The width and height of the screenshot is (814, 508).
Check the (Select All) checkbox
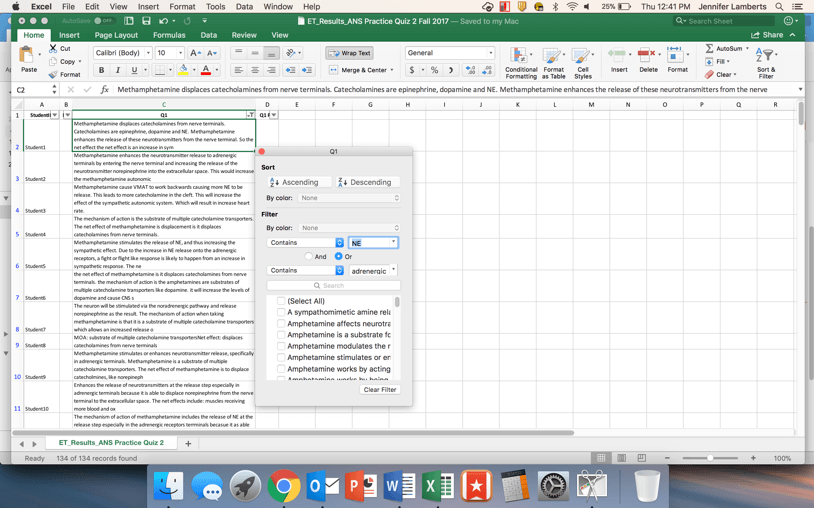click(x=281, y=301)
